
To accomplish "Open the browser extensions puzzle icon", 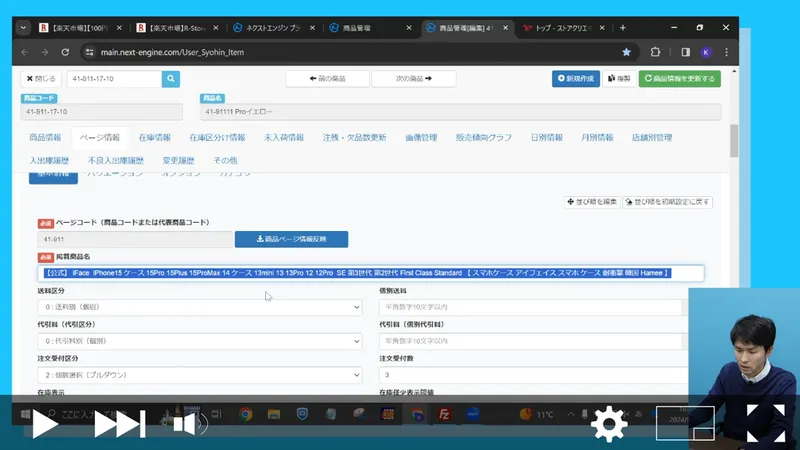I will click(656, 52).
